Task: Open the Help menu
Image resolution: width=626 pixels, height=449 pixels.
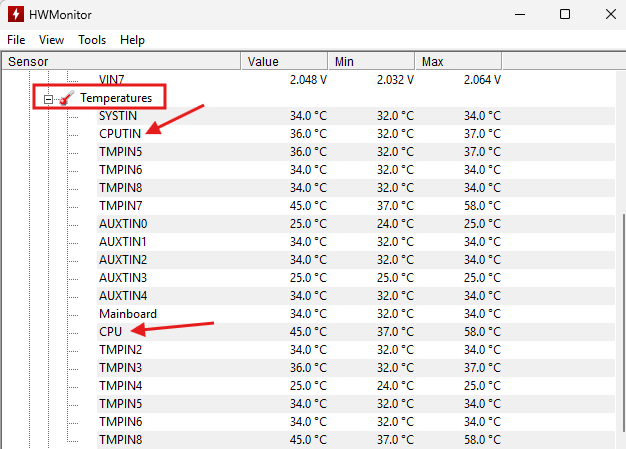Action: click(x=132, y=40)
